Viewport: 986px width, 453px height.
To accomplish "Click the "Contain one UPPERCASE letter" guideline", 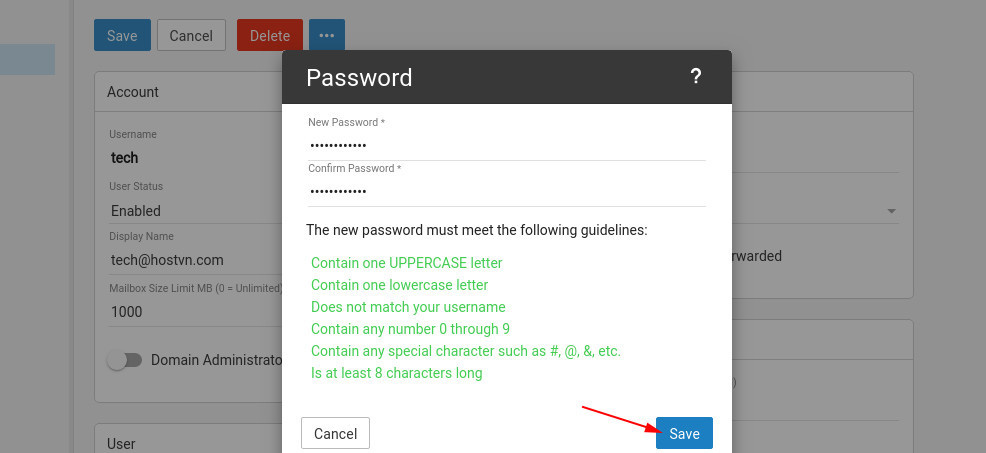I will click(407, 263).
